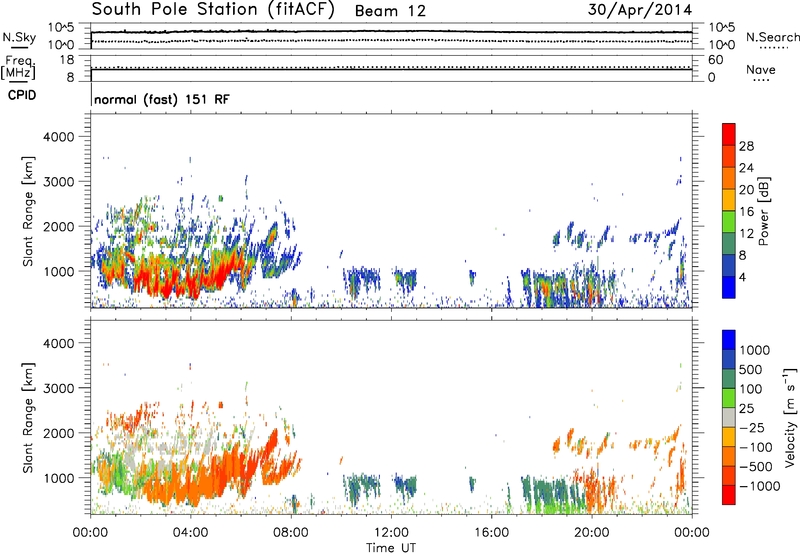Click the power panel 'Slant Range [km]' label
This screenshot has width=800, height=554.
28,211
